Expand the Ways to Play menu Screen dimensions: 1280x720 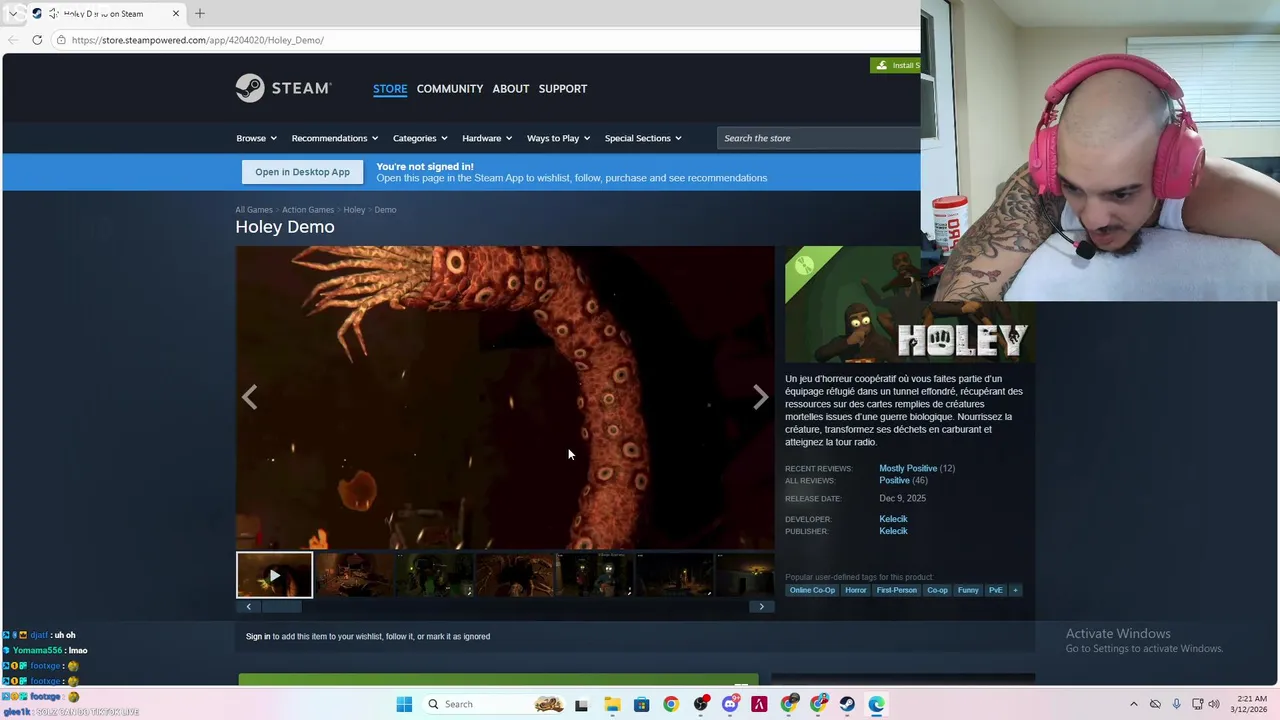pyautogui.click(x=558, y=138)
